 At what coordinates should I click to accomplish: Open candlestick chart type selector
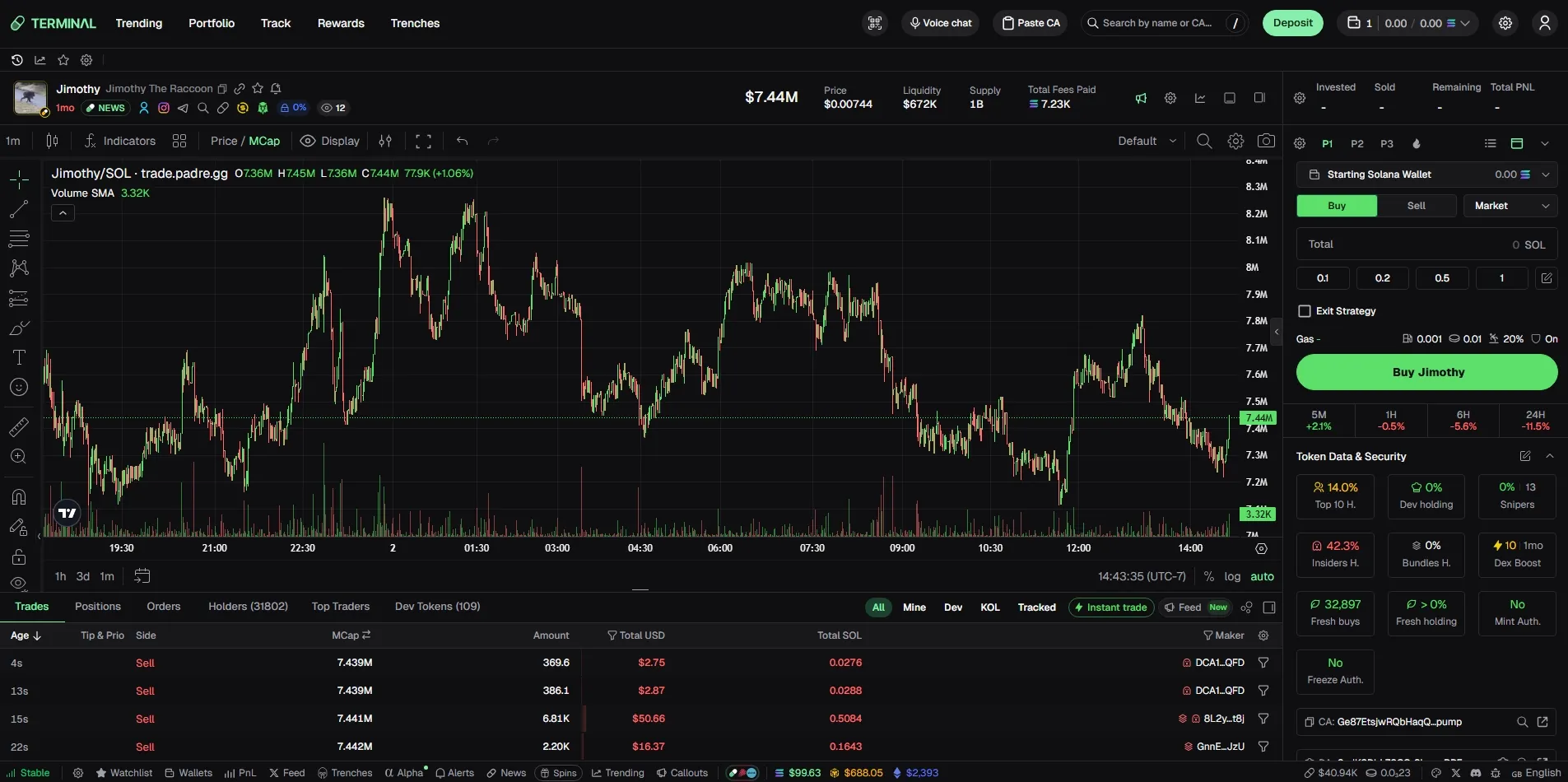[x=53, y=141]
